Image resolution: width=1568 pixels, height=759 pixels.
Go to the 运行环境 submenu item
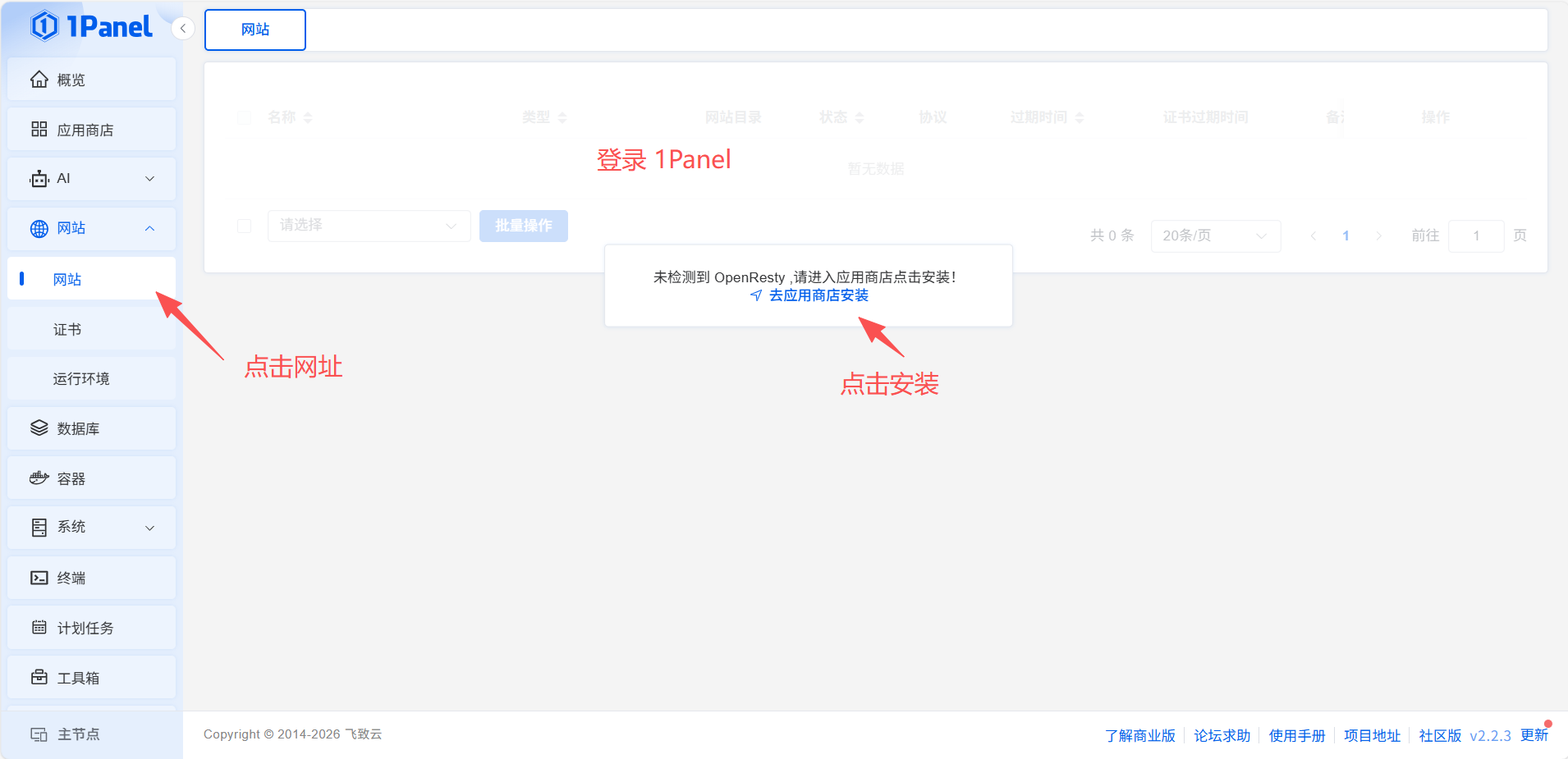(x=91, y=378)
